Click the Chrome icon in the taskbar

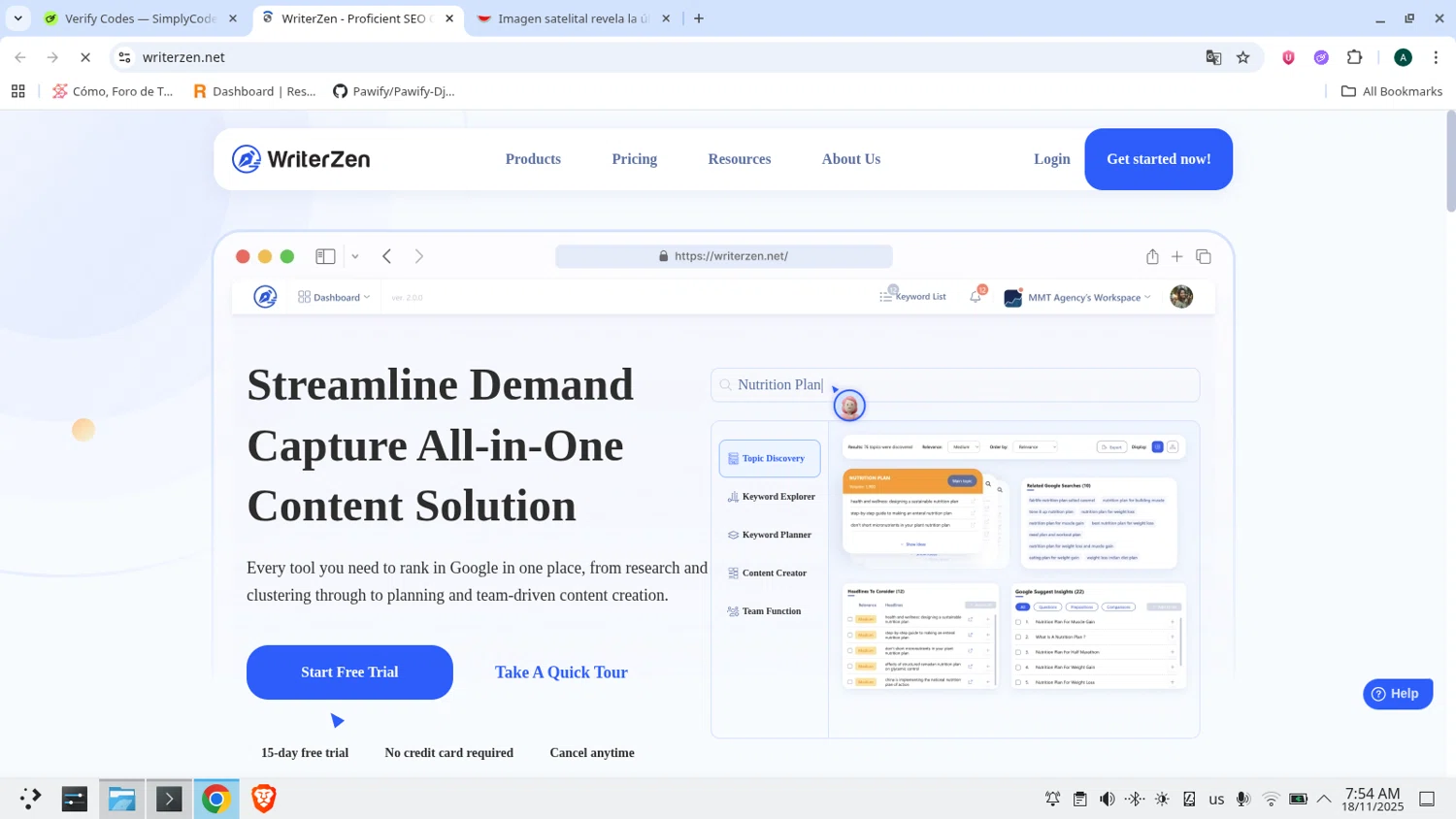[215, 799]
